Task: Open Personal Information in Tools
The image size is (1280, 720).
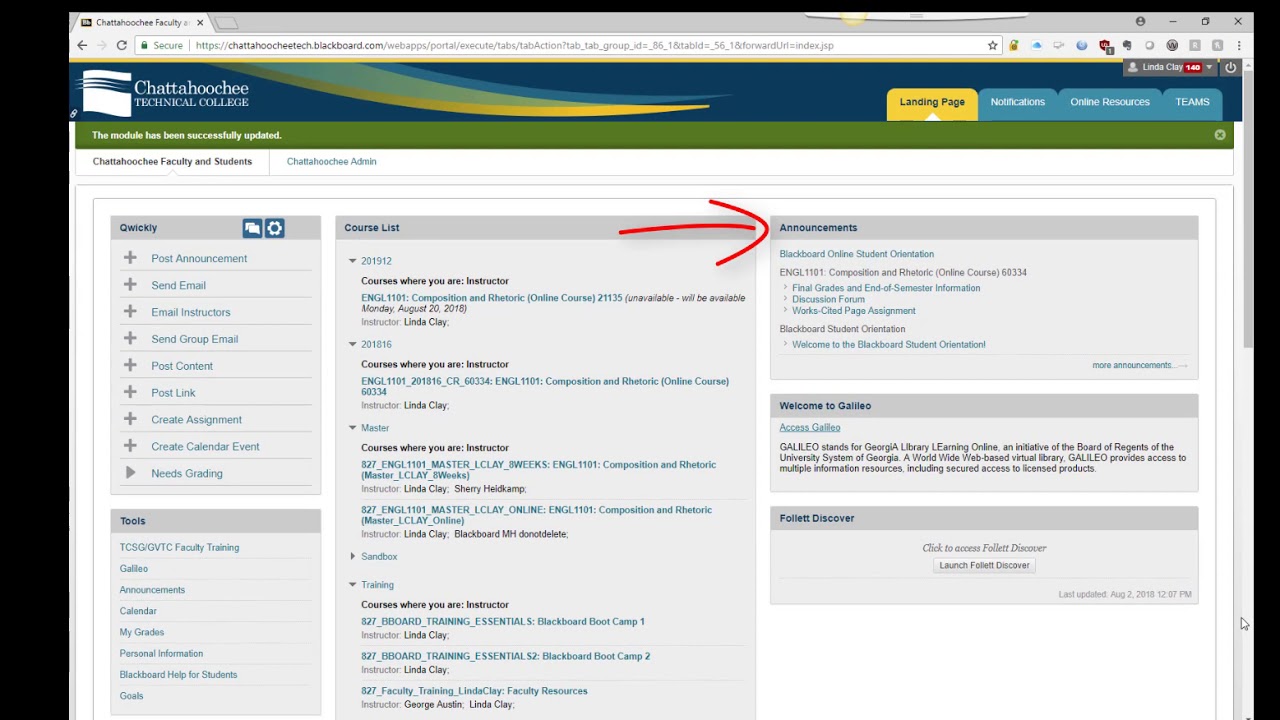Action: 161,654
